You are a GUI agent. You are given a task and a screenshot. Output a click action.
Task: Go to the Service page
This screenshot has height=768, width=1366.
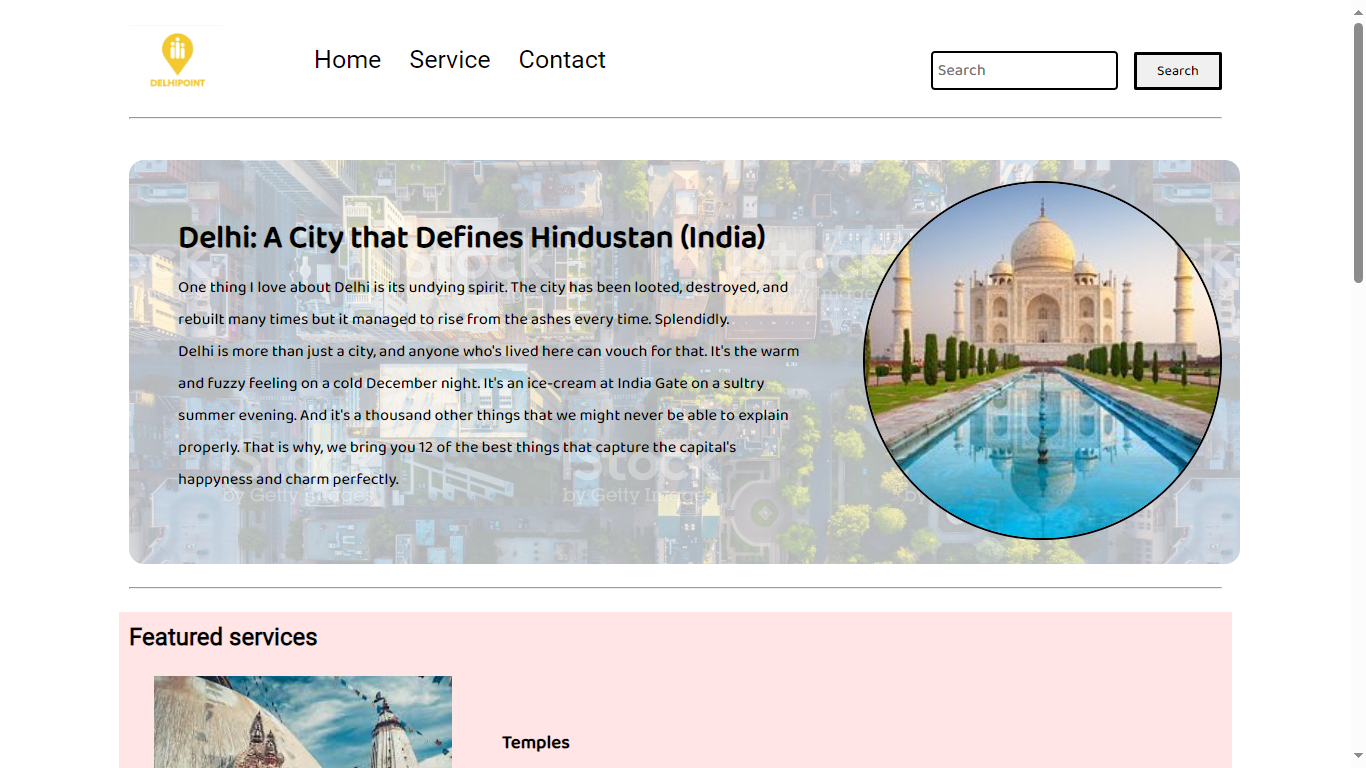coord(449,60)
